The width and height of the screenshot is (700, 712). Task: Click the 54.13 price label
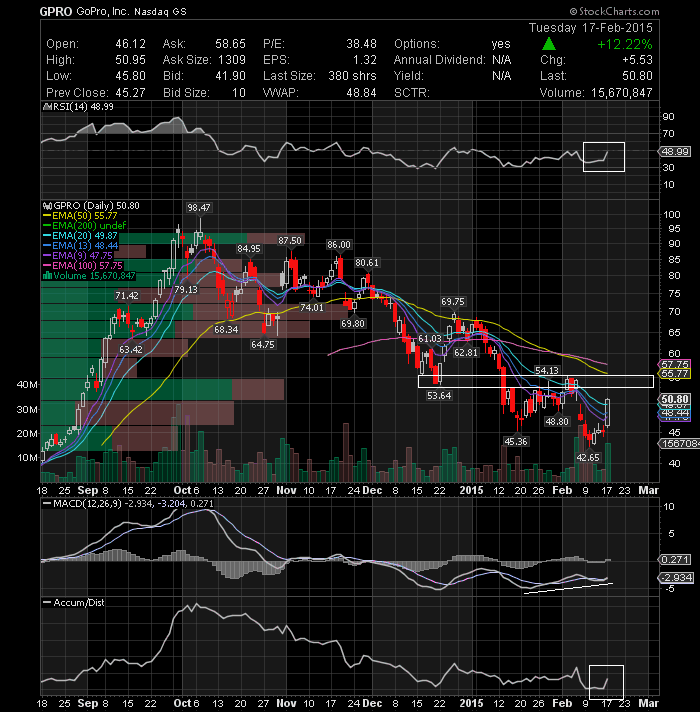pos(547,371)
